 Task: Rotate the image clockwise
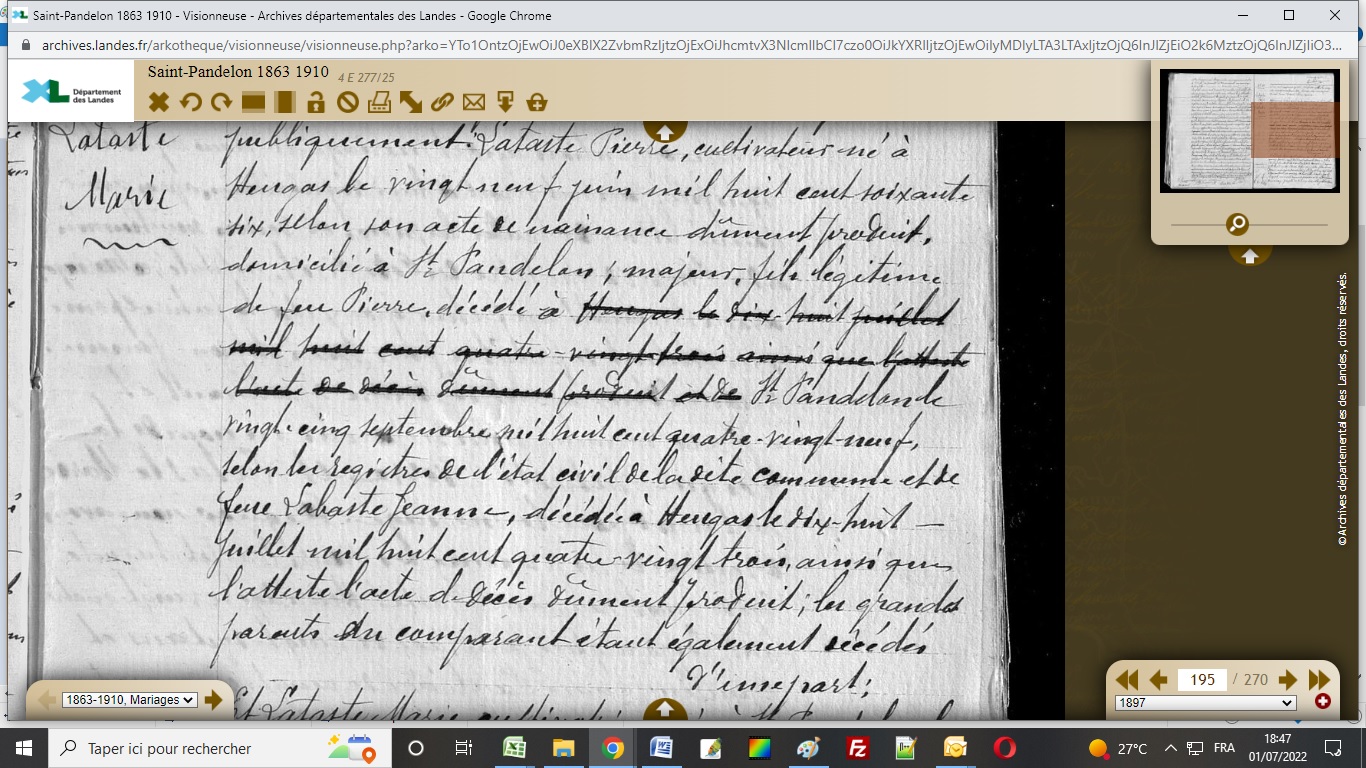(221, 102)
